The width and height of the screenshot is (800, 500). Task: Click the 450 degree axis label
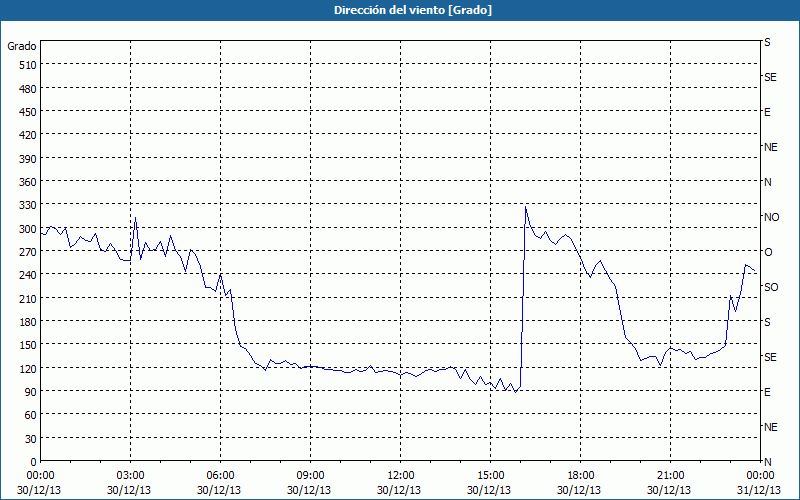click(x=28, y=112)
